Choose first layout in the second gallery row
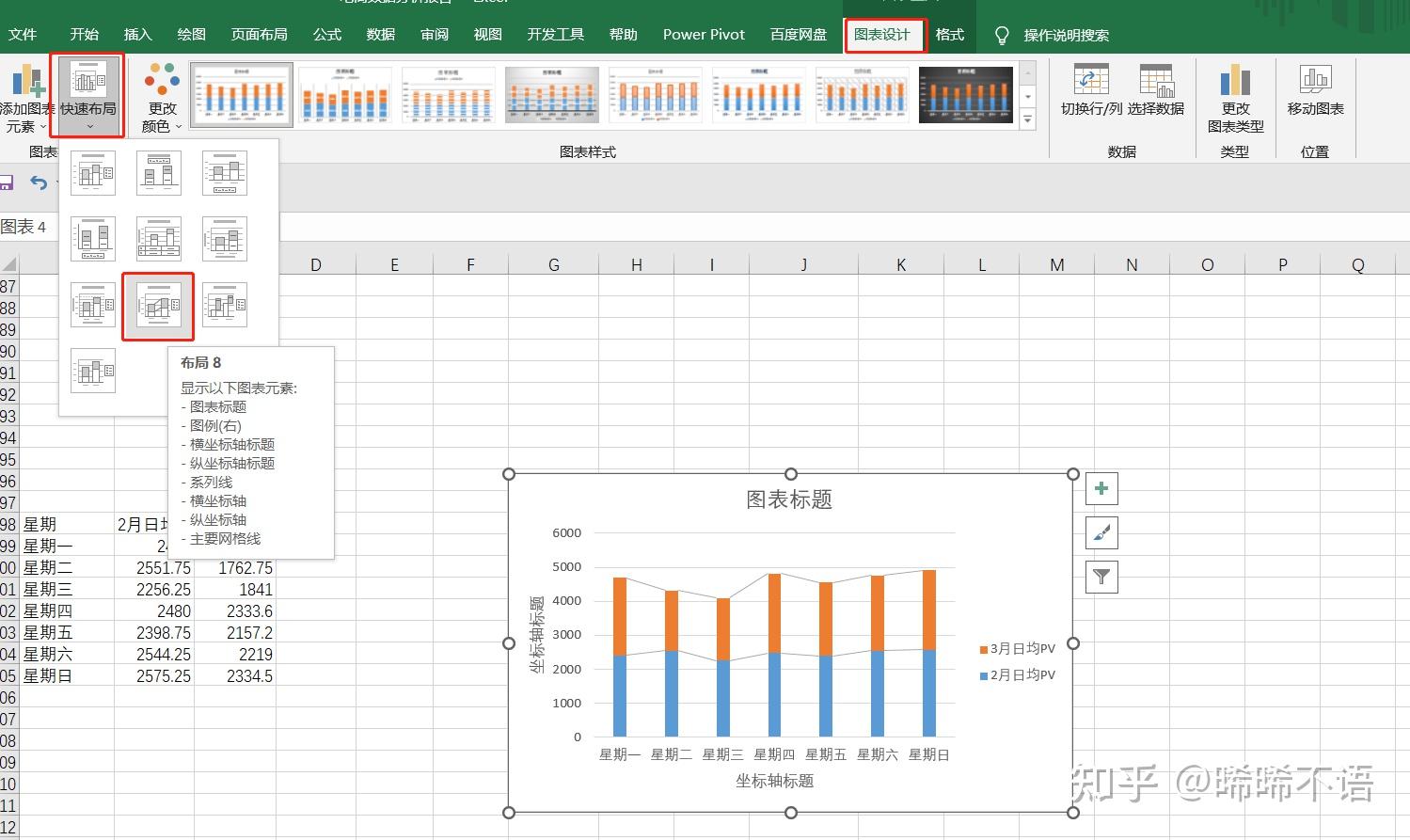 (x=93, y=239)
